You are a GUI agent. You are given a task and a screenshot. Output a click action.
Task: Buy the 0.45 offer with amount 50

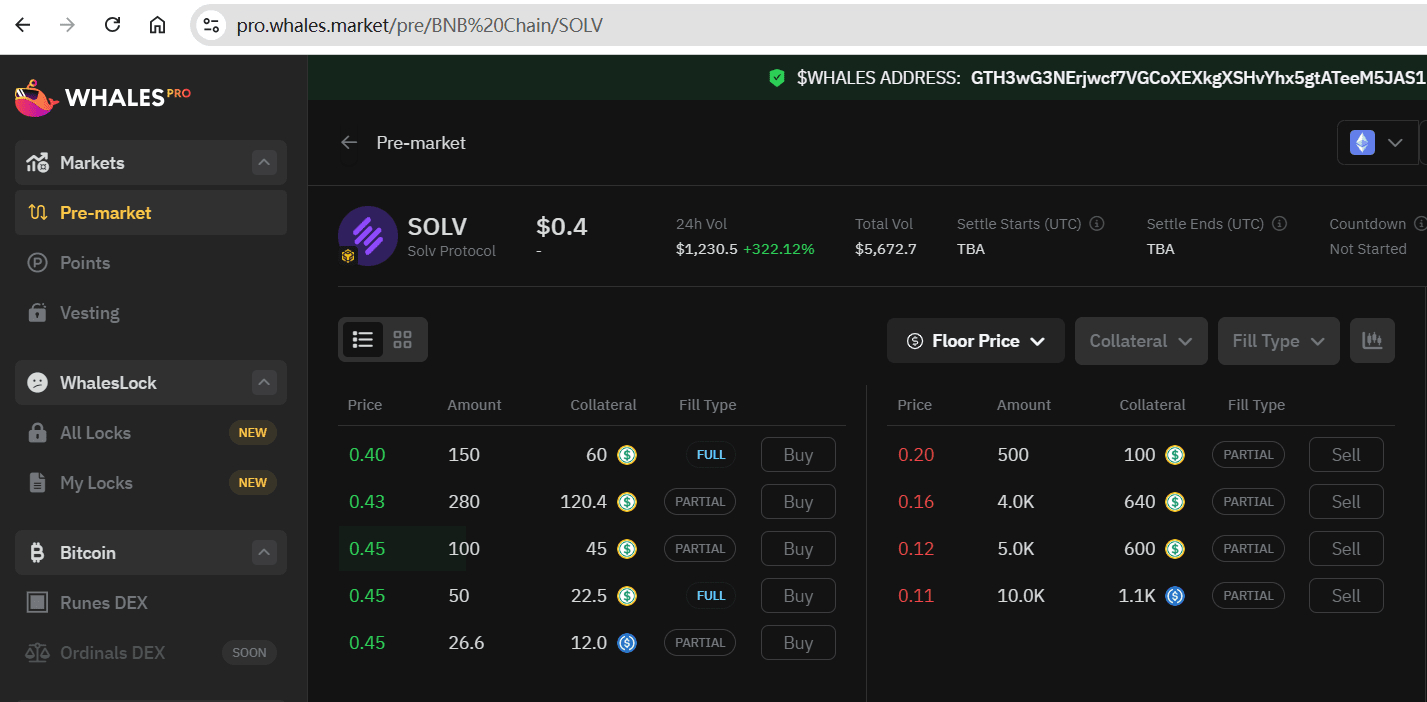click(x=798, y=596)
